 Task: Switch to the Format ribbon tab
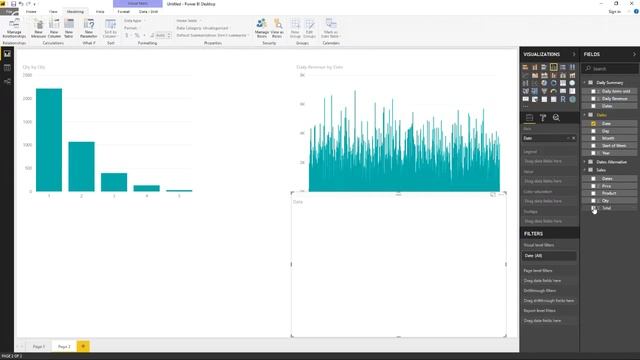[x=124, y=11]
